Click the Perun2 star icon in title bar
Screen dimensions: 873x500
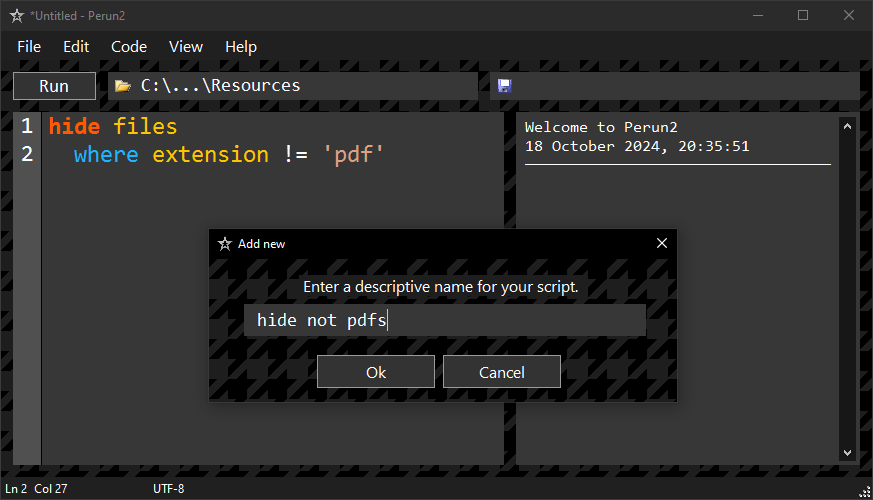pyautogui.click(x=17, y=16)
